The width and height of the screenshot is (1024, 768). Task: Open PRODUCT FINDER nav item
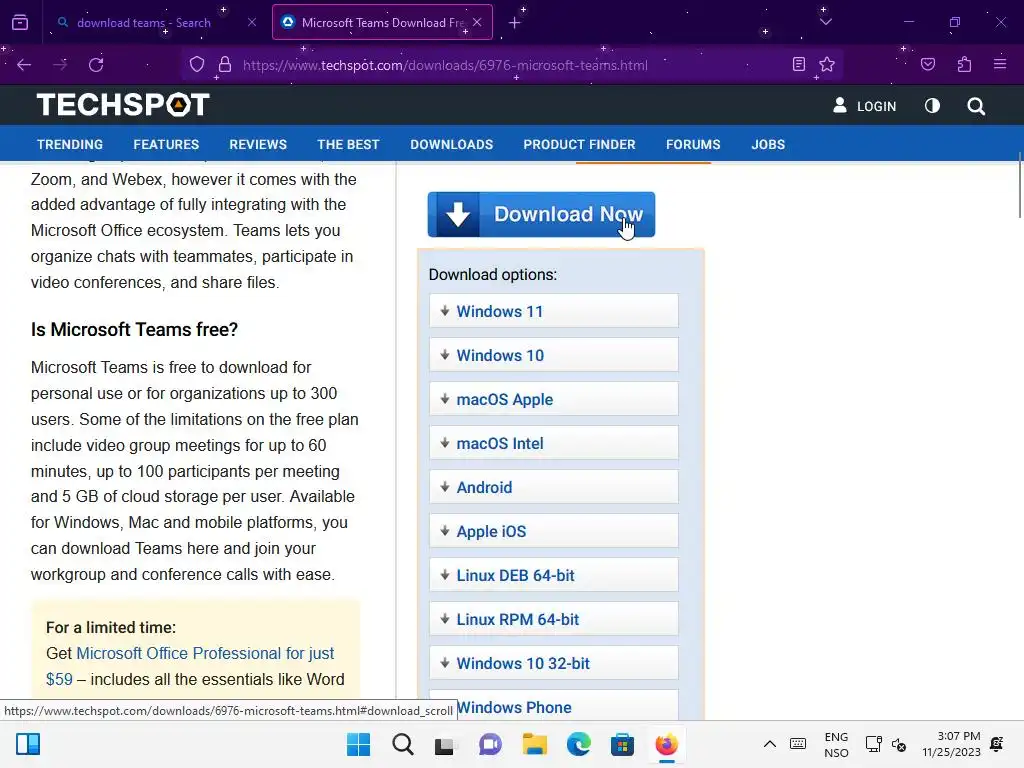pos(579,144)
